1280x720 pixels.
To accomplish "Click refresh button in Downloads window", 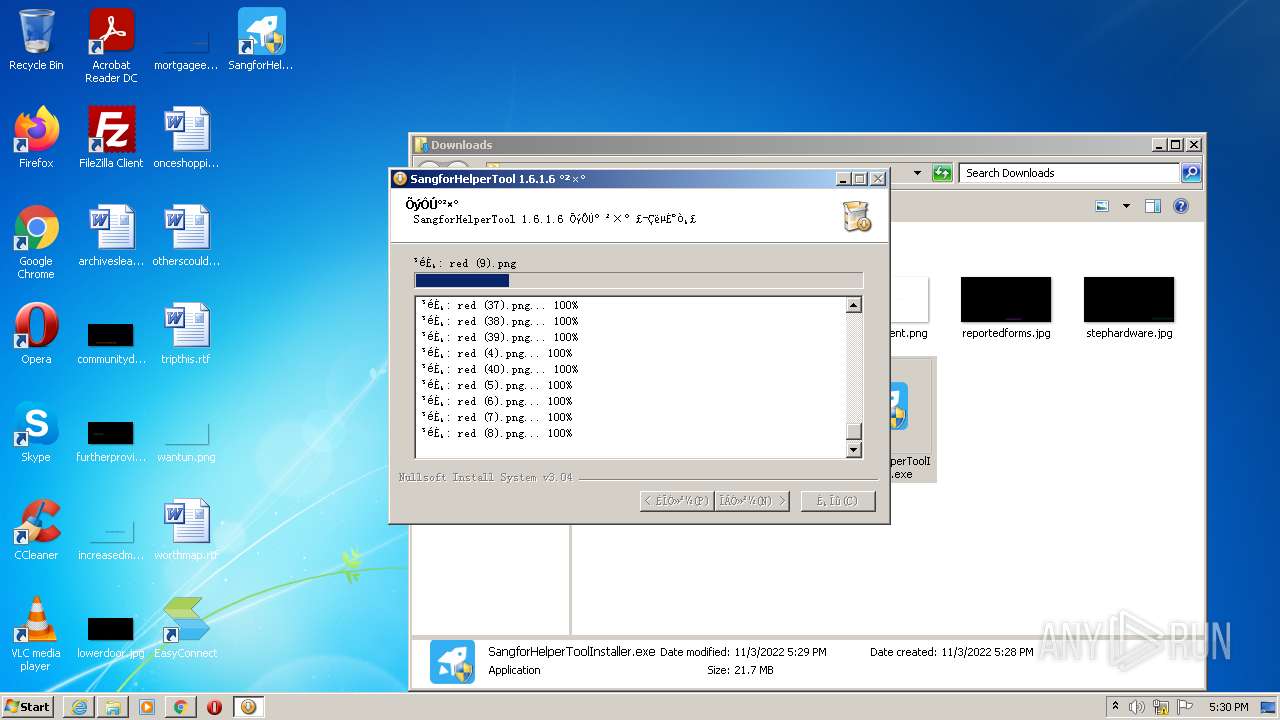I will (x=942, y=173).
